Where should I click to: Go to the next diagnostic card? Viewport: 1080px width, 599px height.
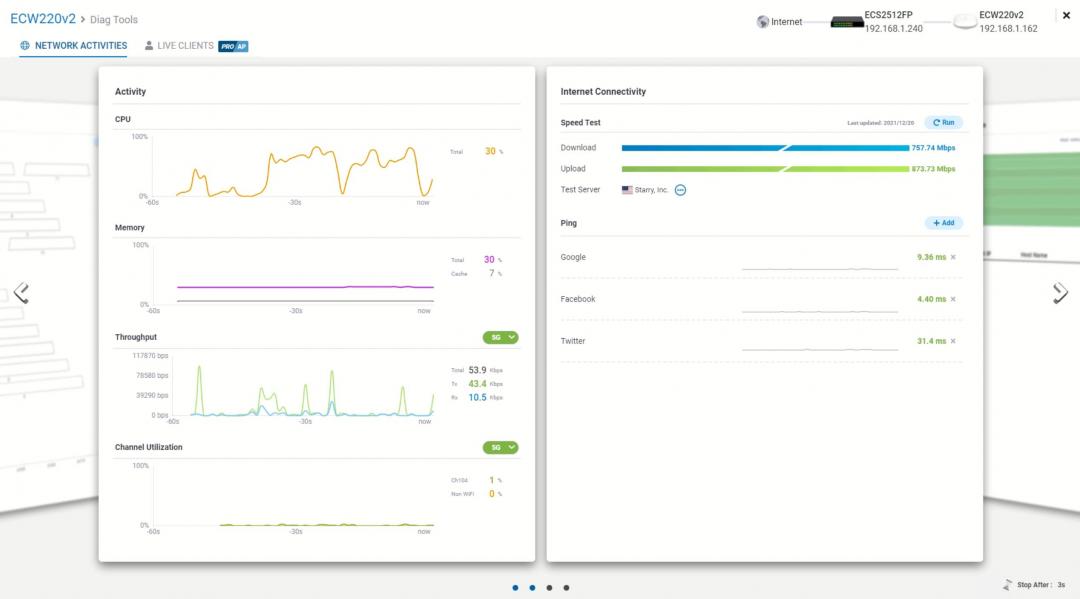1060,293
